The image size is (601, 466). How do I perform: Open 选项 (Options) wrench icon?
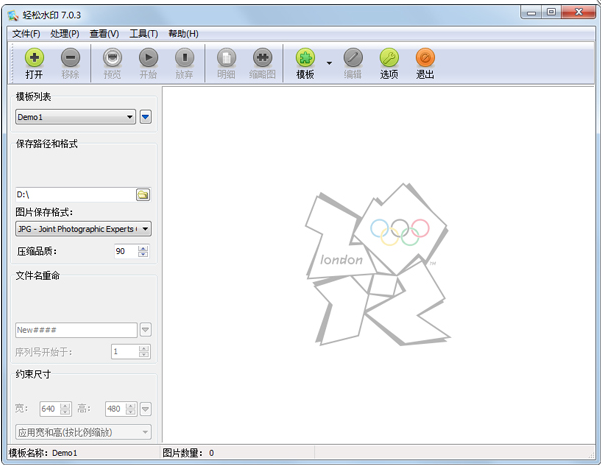tap(389, 59)
